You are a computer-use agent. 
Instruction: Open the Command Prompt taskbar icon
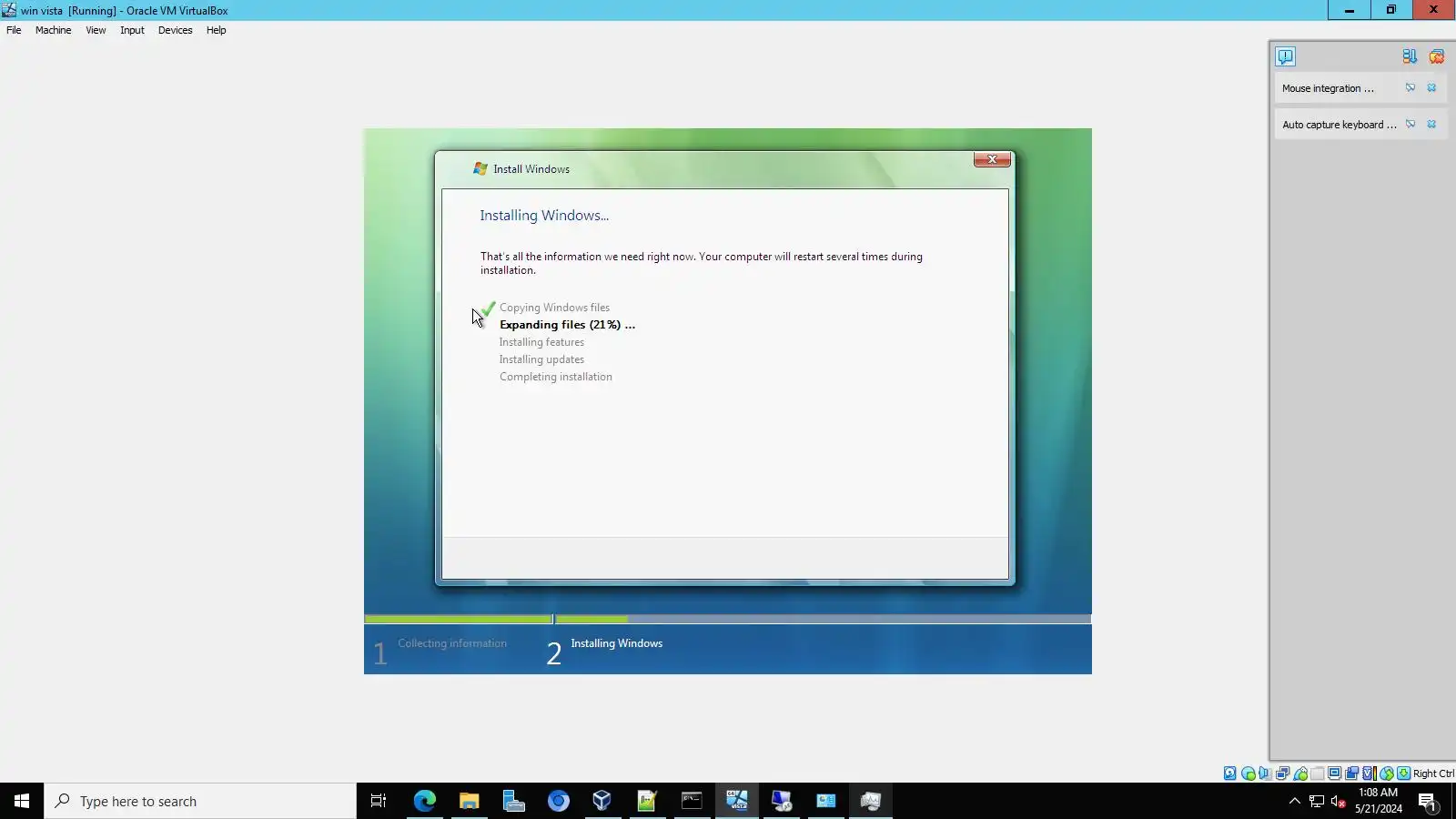point(692,801)
